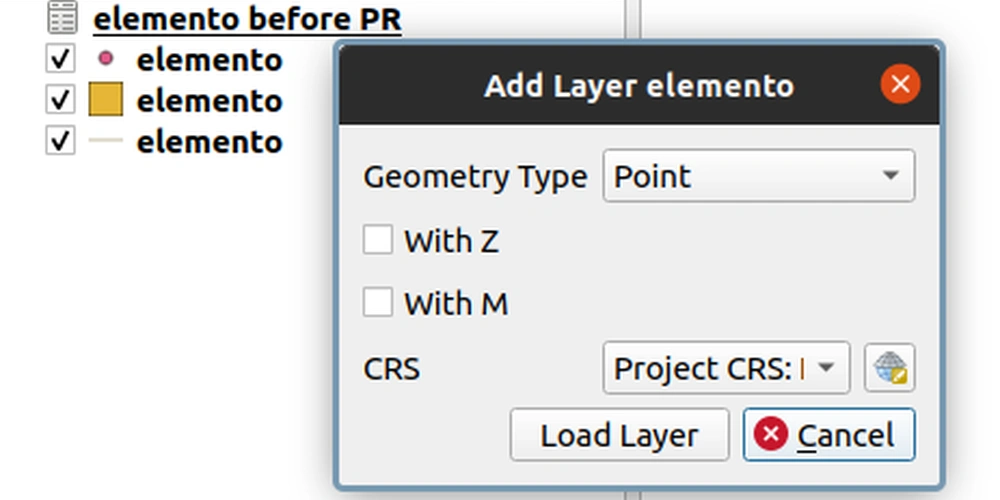
Task: Close the Add Layer elemento dialog
Action: click(900, 85)
